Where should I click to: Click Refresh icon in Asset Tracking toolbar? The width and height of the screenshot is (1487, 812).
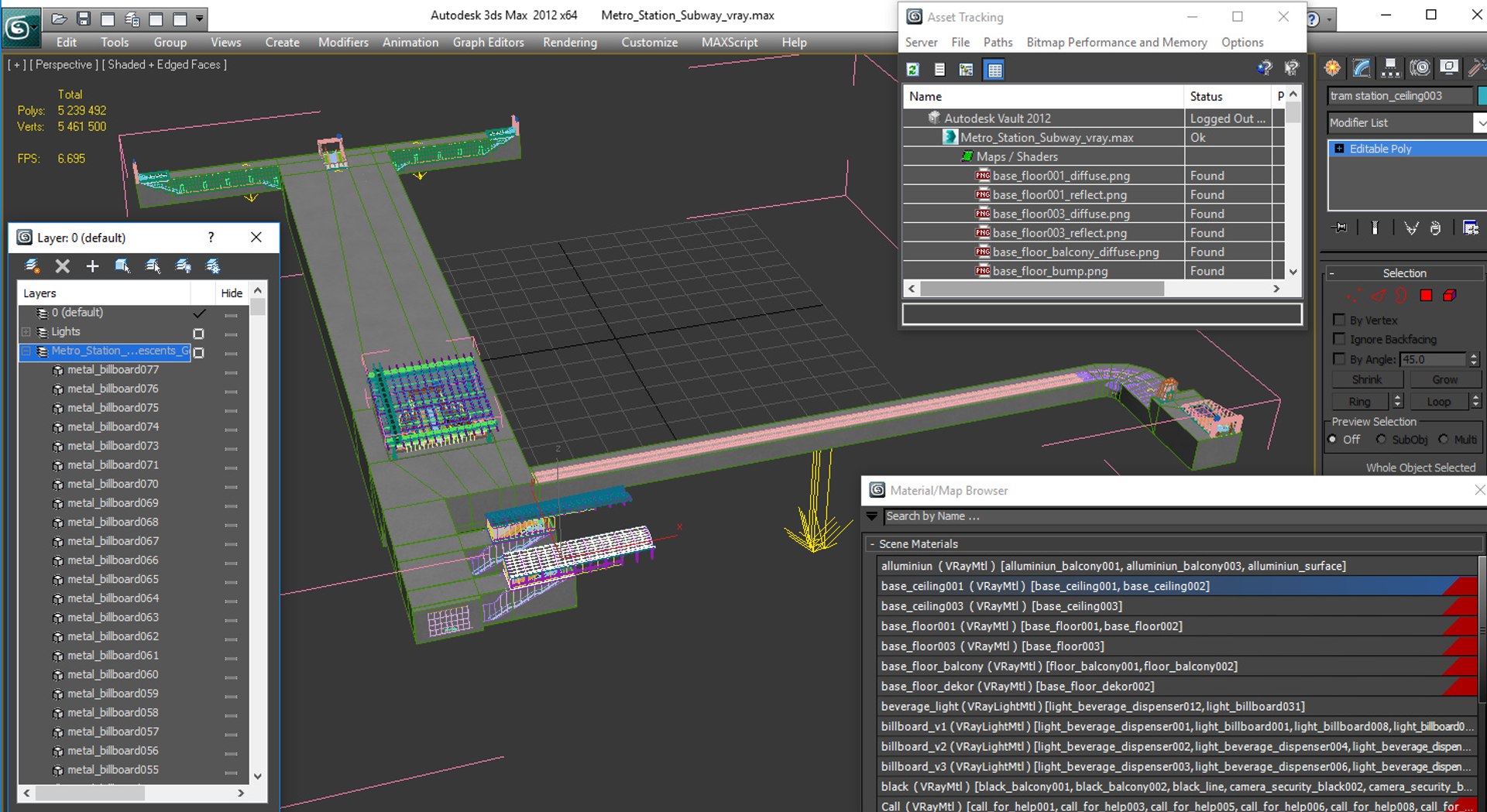click(x=913, y=70)
